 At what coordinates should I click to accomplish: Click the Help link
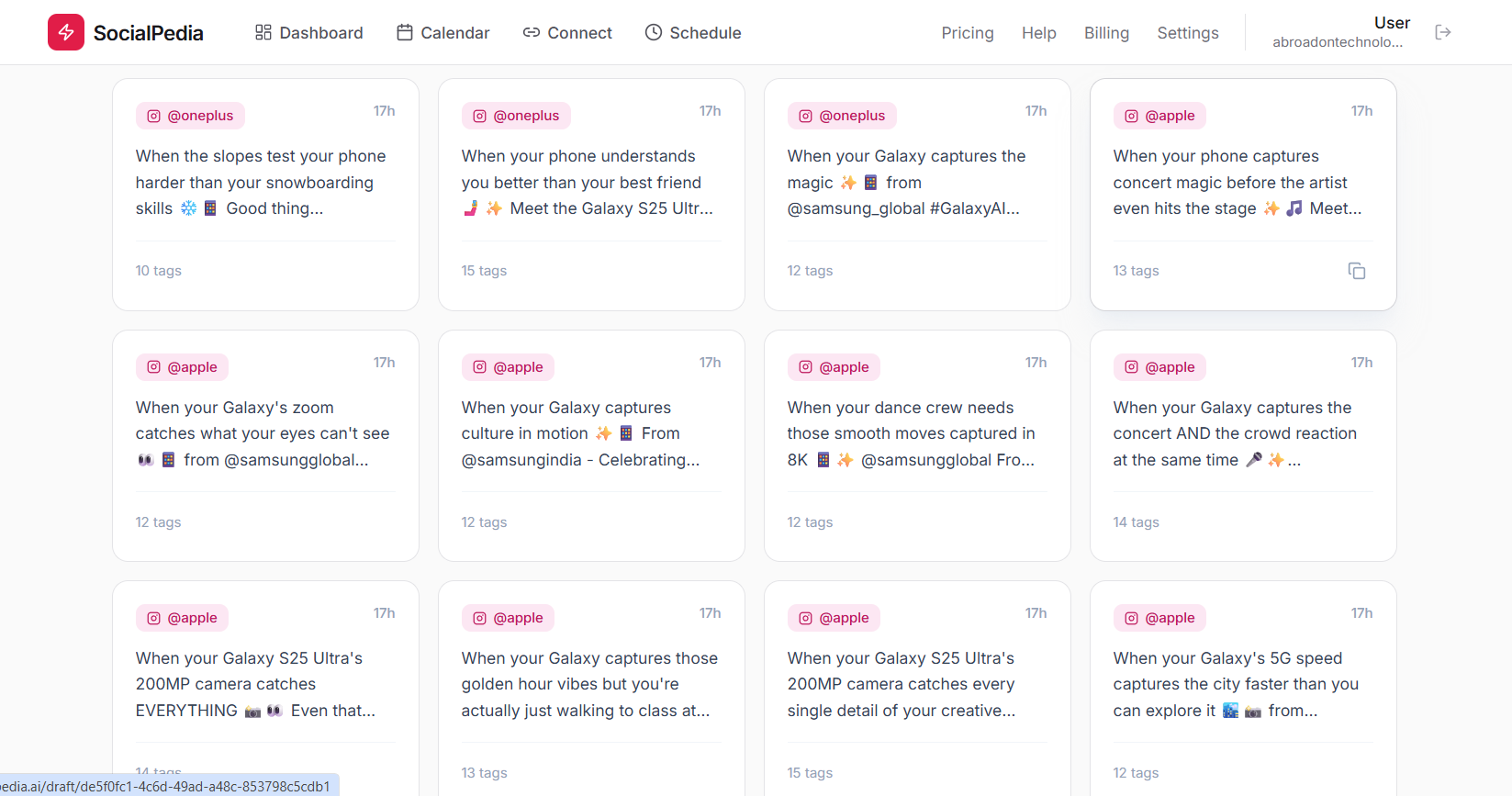[x=1038, y=33]
